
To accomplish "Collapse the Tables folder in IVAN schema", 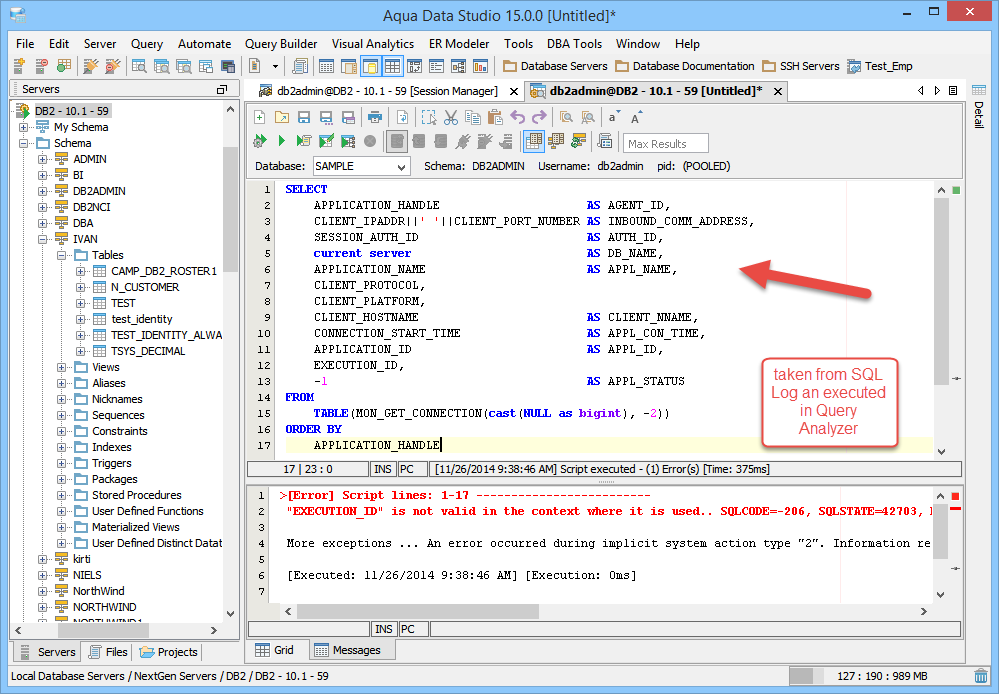I will pos(60,255).
